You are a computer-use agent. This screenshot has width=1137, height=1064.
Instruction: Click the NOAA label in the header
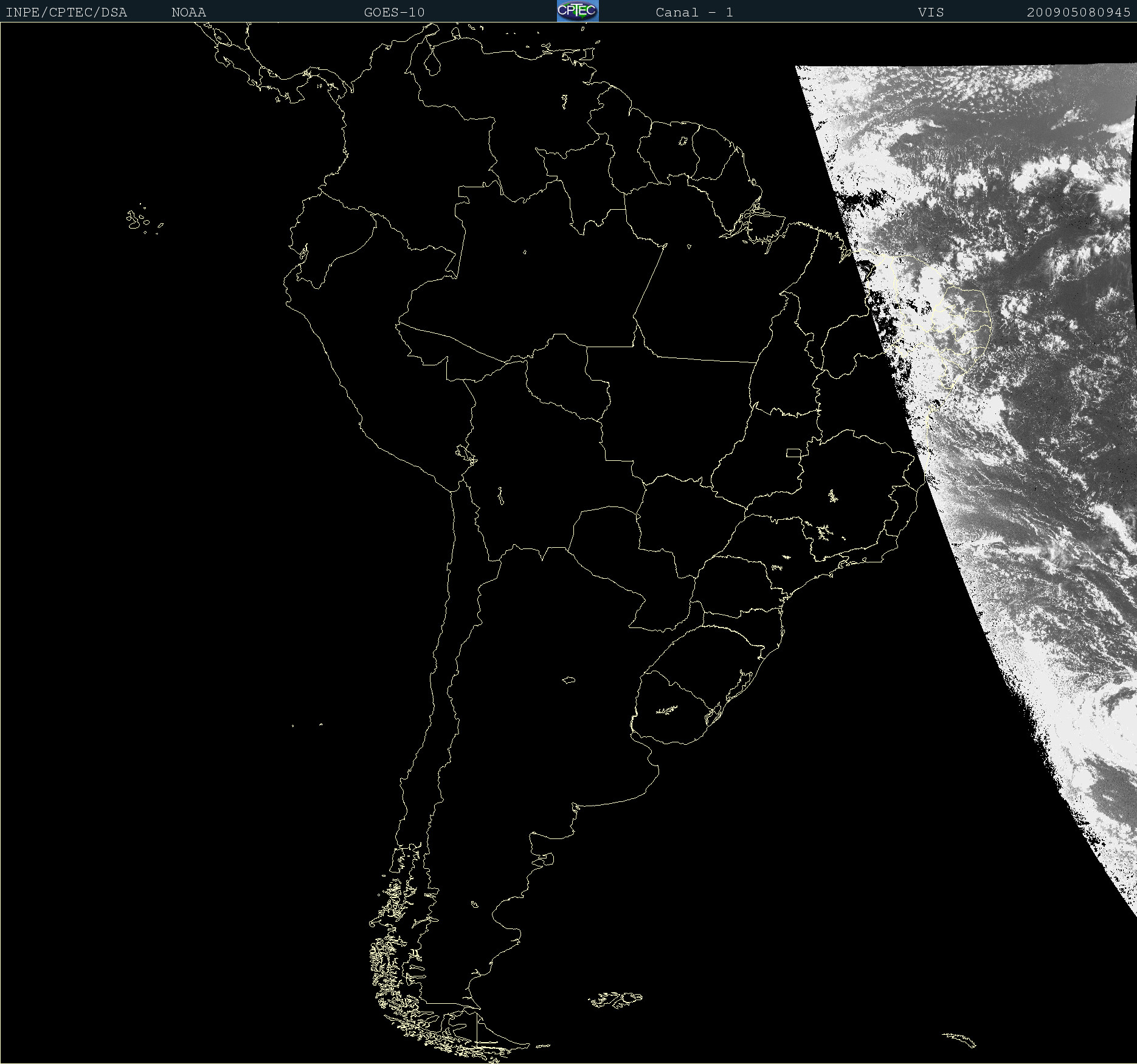[x=188, y=12]
